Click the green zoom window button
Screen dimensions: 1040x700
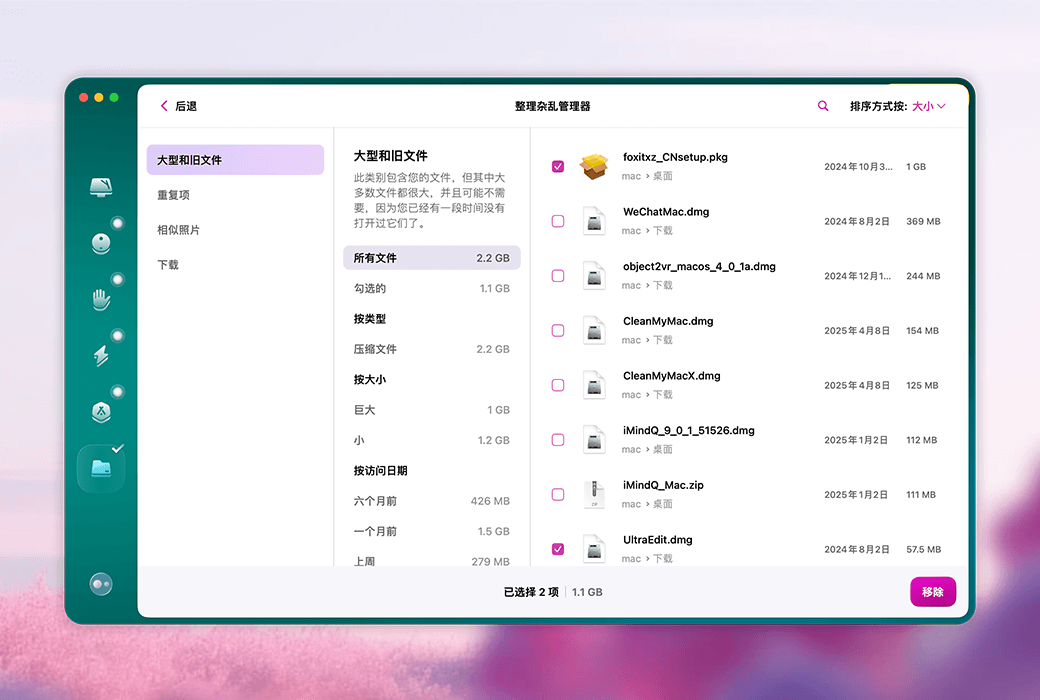(x=114, y=98)
